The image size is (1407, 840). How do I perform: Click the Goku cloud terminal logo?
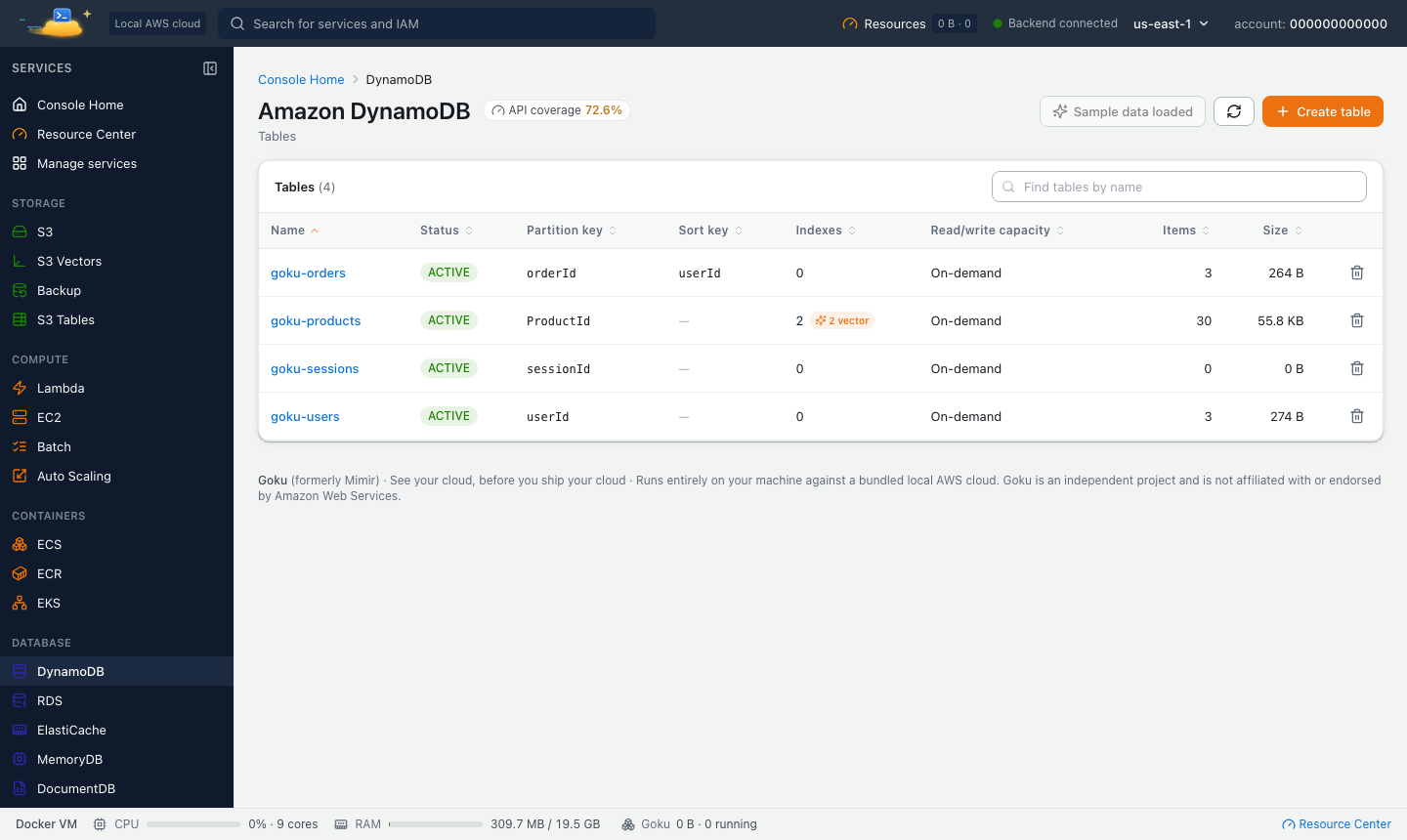tap(56, 21)
